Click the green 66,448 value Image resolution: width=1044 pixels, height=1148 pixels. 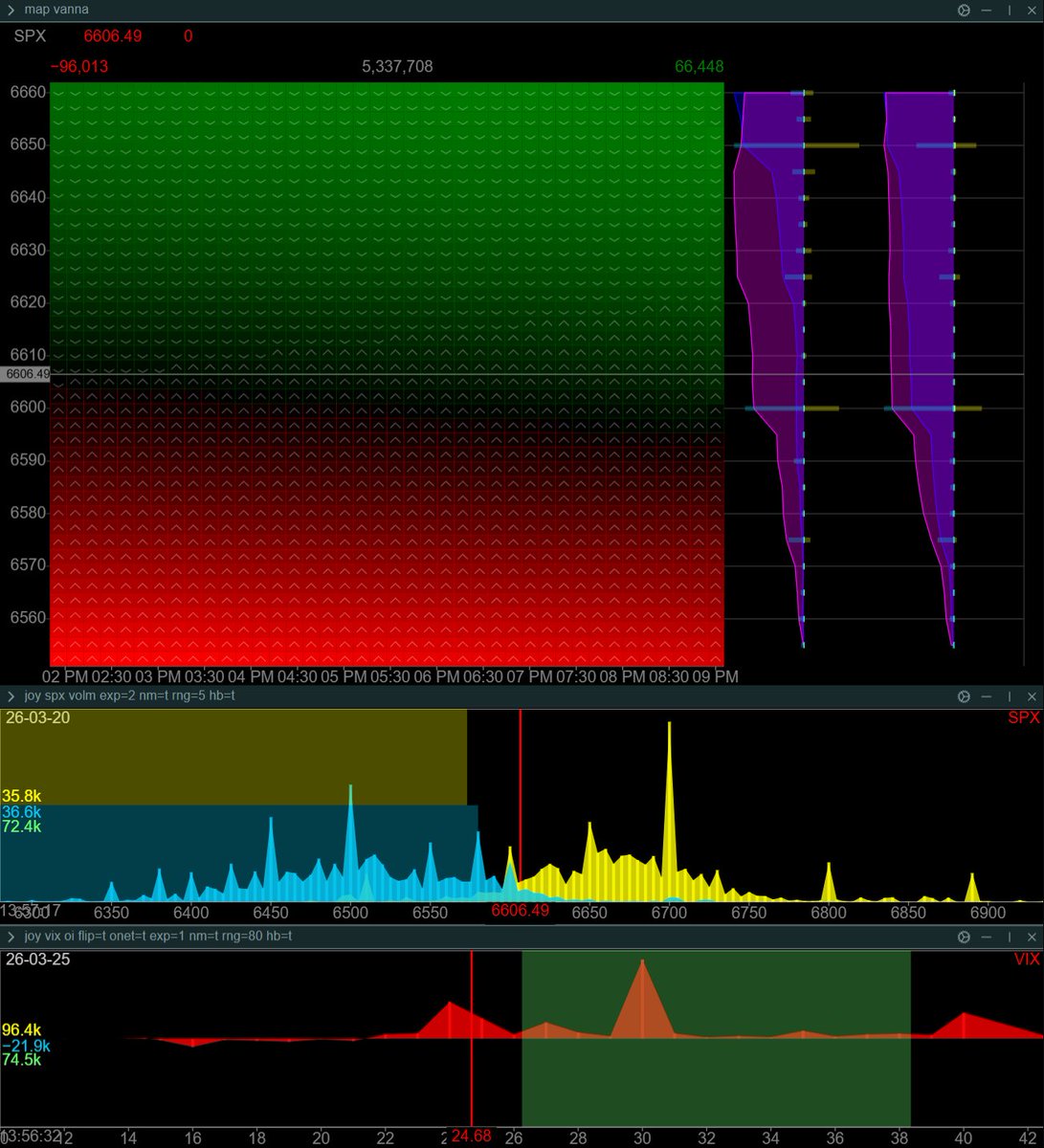point(699,66)
